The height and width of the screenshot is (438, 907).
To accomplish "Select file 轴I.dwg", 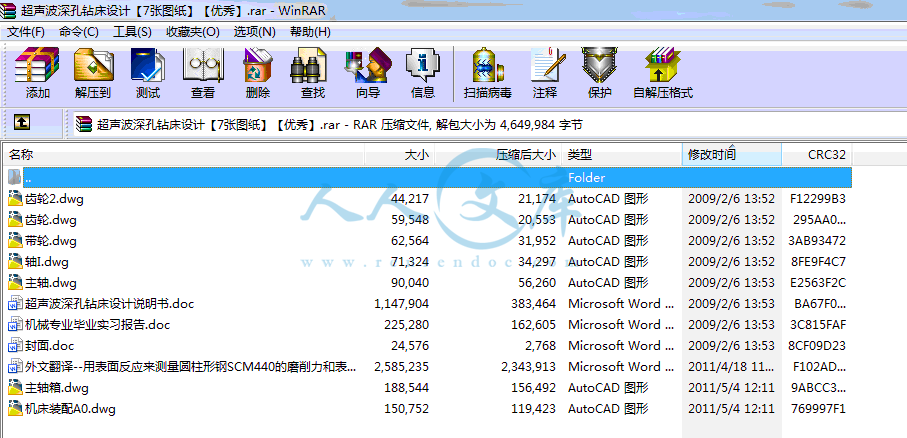I will point(47,262).
